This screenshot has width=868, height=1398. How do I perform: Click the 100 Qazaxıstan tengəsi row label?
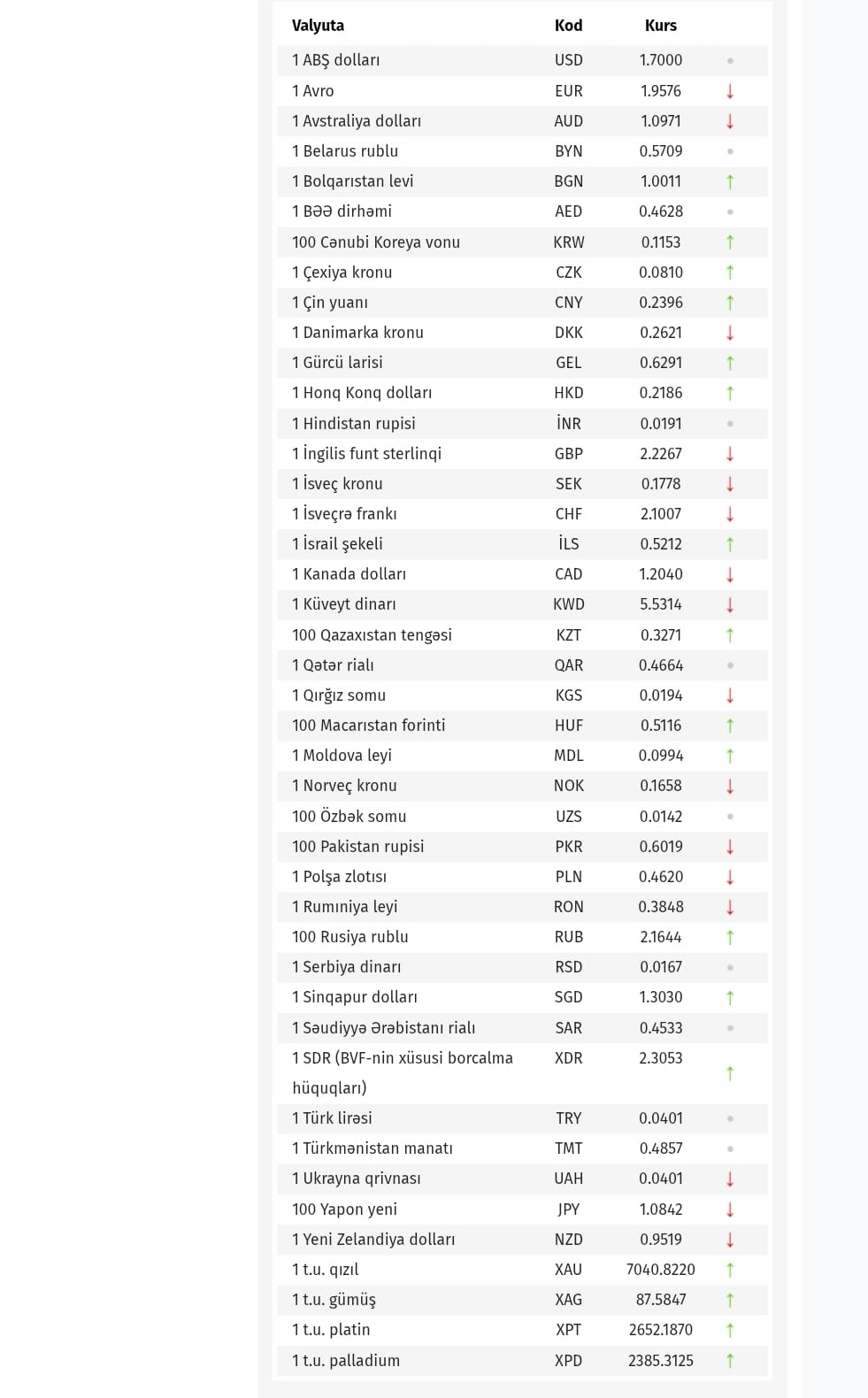click(x=372, y=635)
